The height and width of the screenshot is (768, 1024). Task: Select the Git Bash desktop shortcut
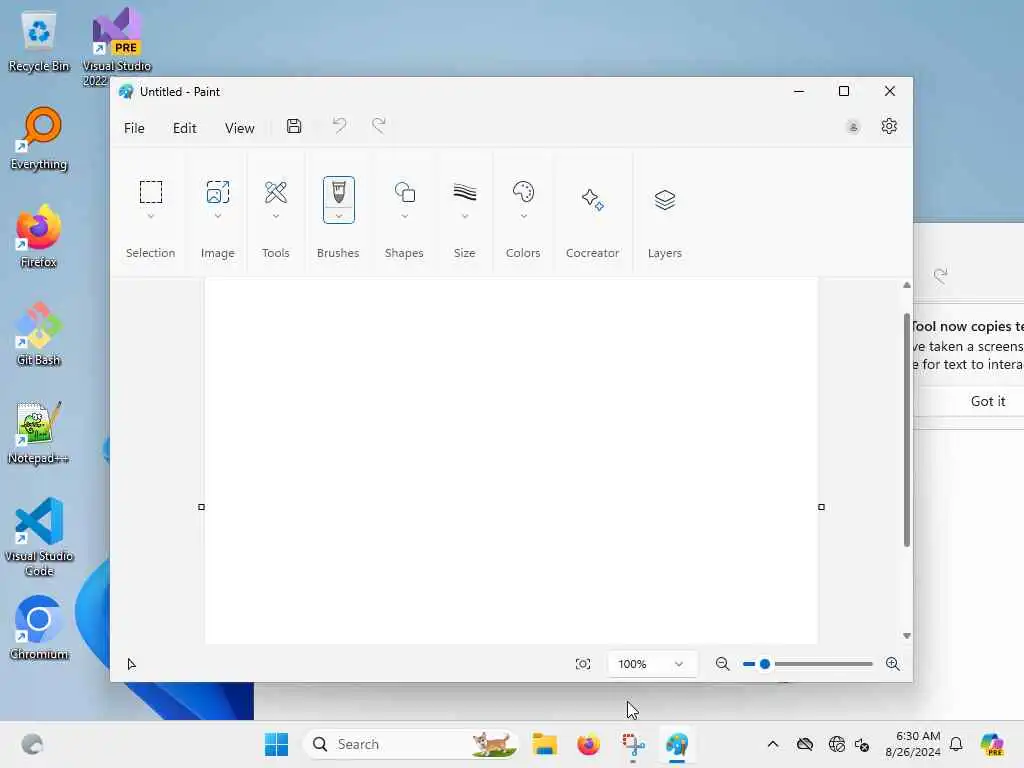(39, 333)
